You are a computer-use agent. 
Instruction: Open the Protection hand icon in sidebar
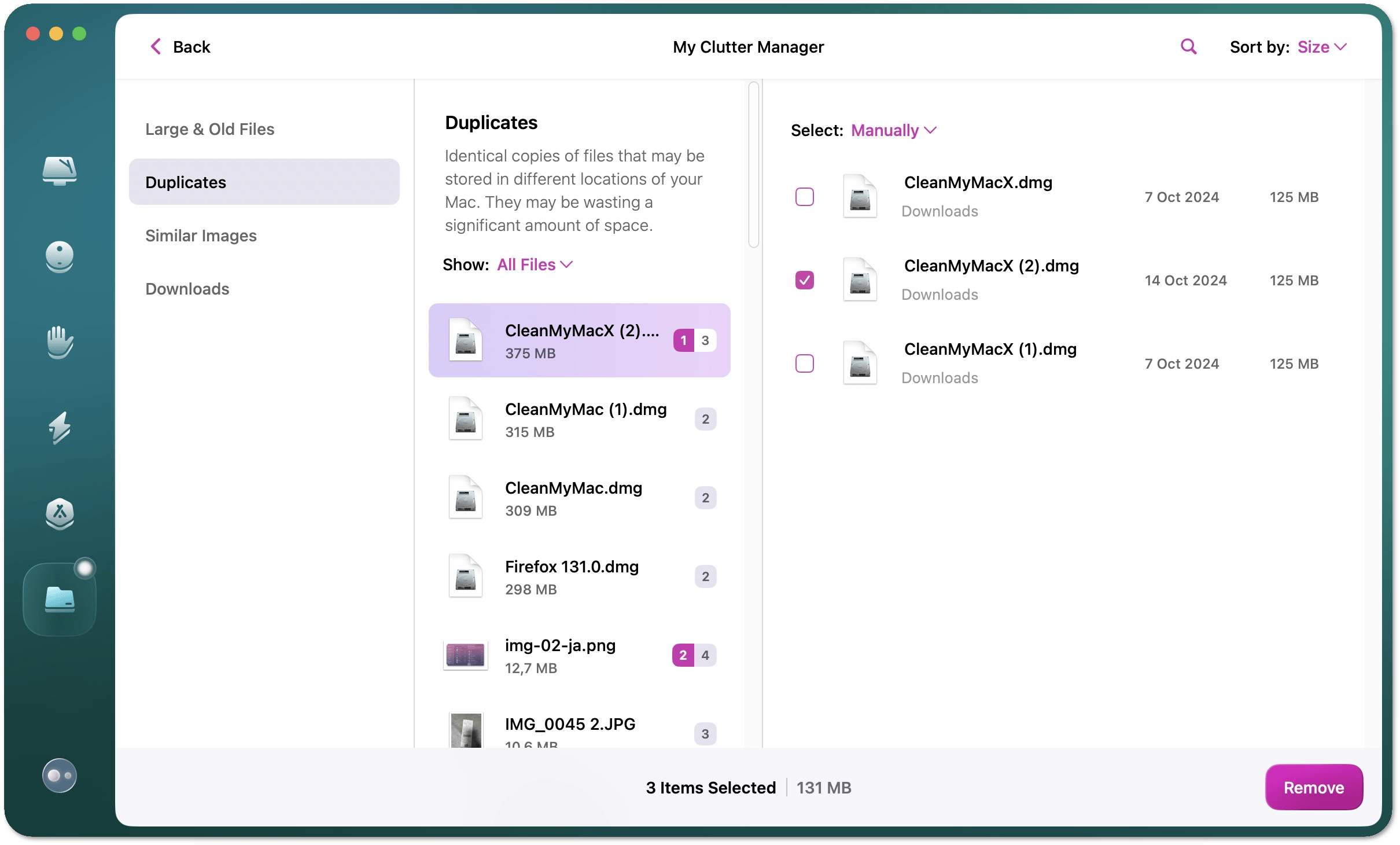[x=60, y=342]
